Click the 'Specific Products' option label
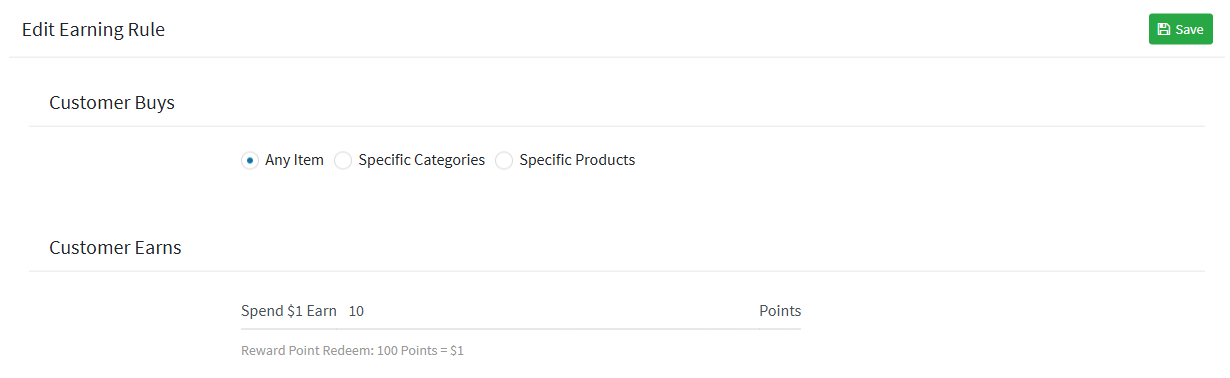 click(577, 160)
